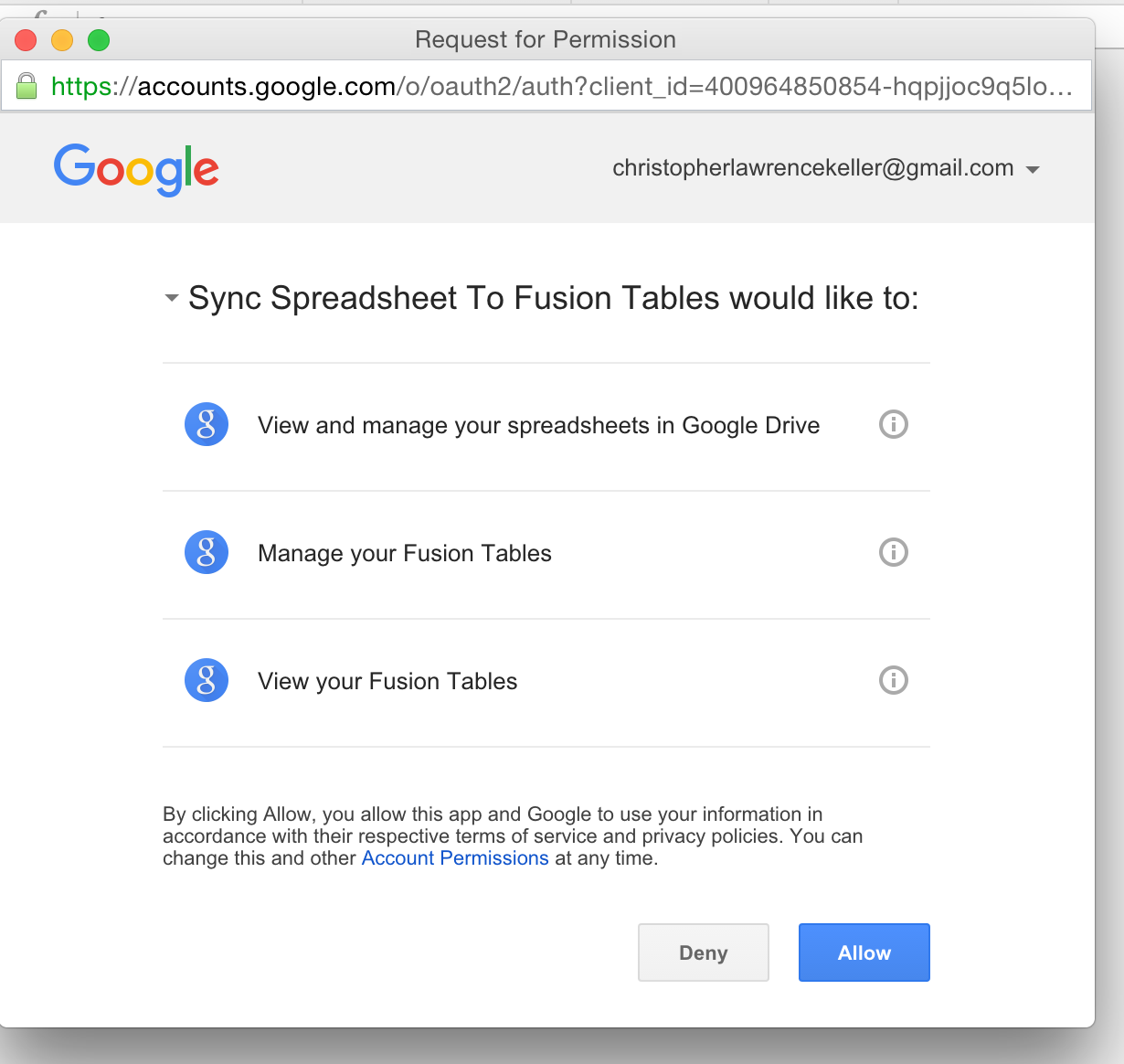Select the View and manage your spreadsheets text
This screenshot has height=1064, width=1124.
pos(538,425)
